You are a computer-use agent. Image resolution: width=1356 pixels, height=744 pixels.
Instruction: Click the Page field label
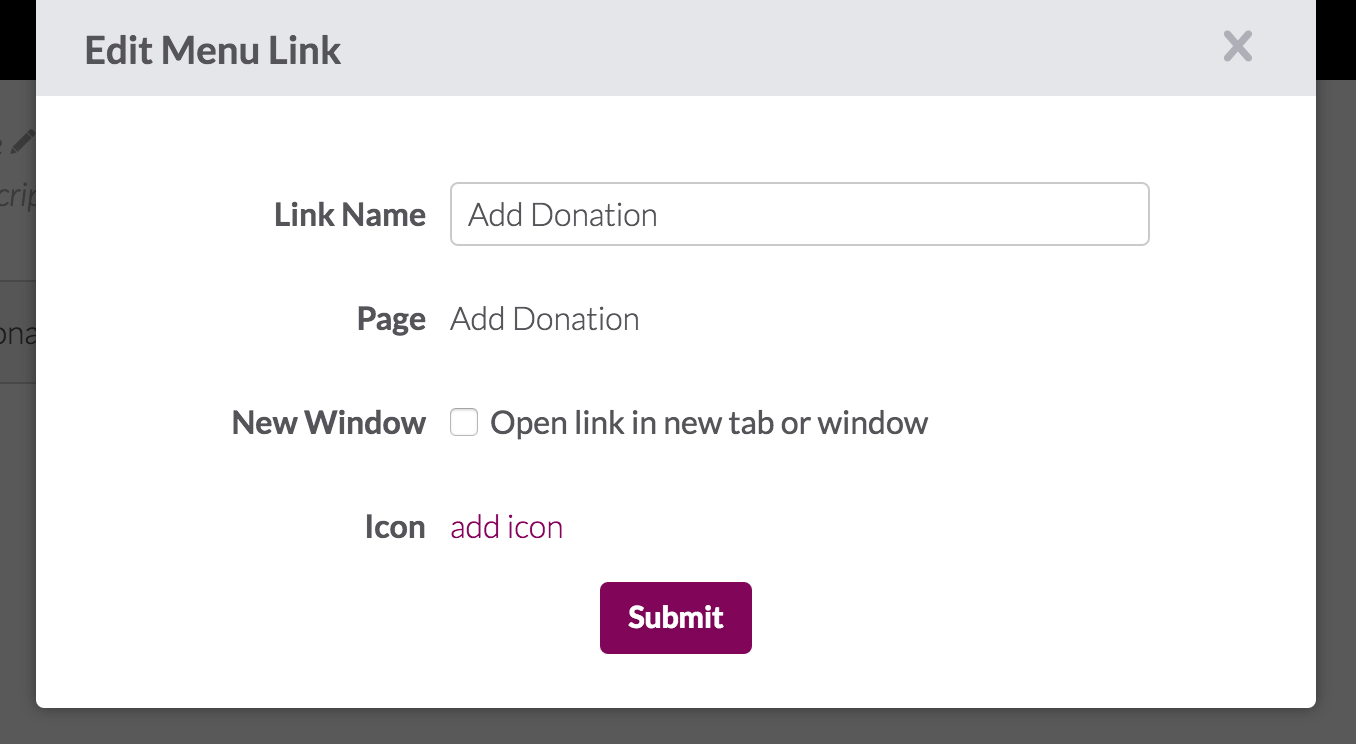point(391,320)
